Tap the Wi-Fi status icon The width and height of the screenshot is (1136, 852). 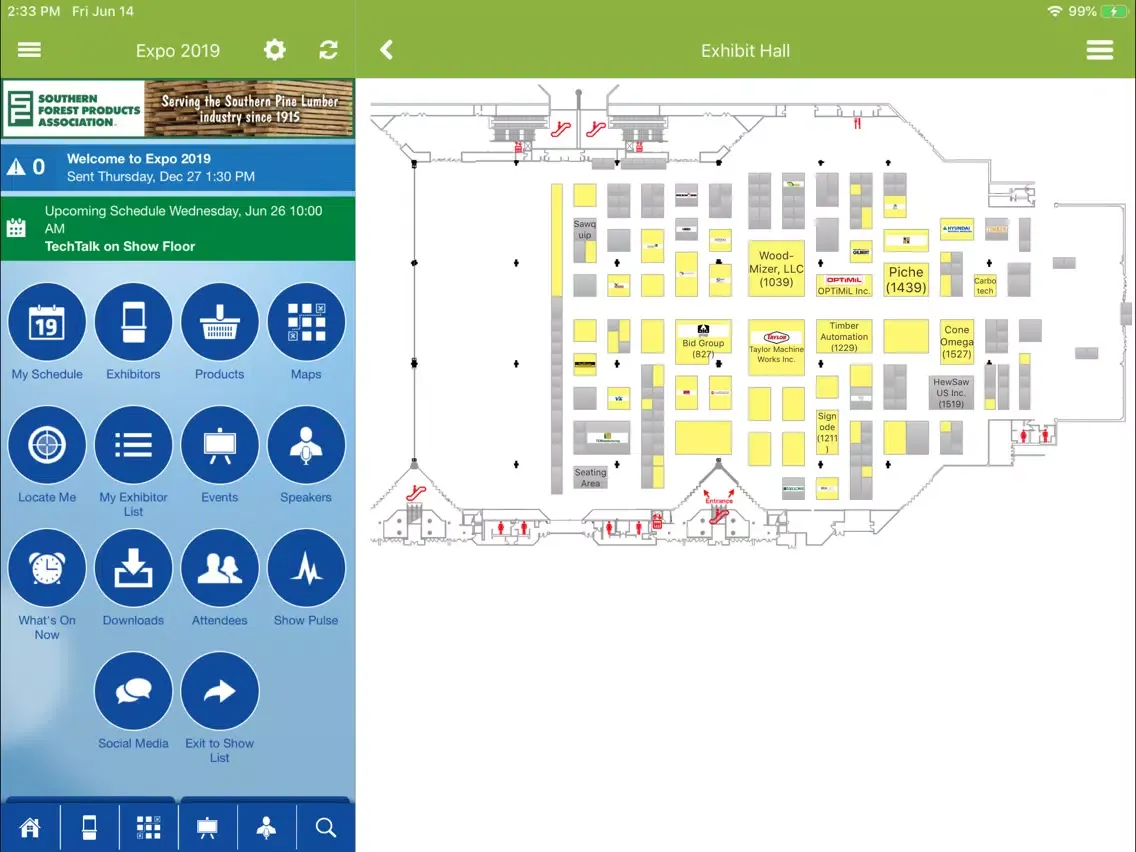1055,11
